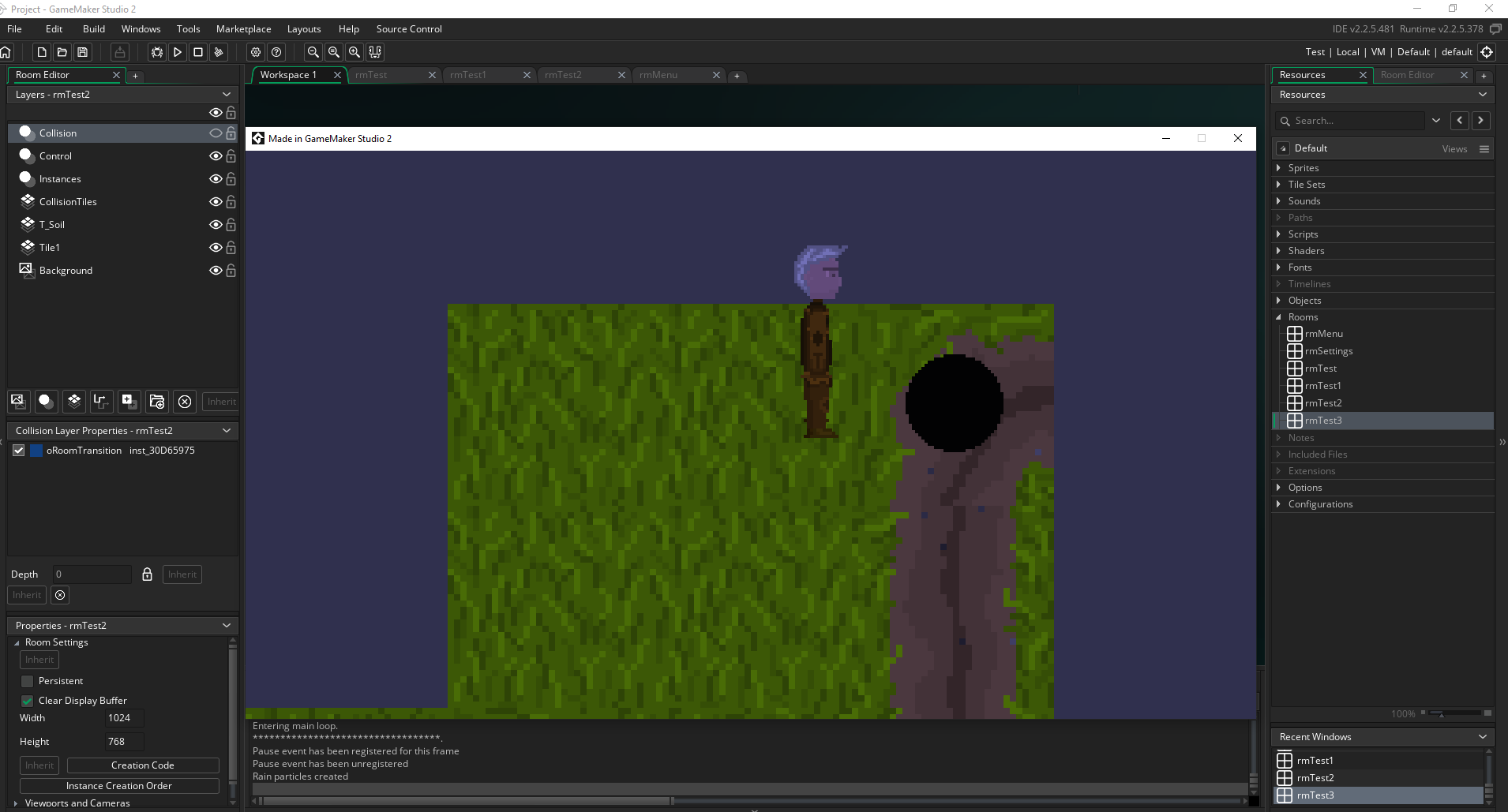Screen dimensions: 1508x812
Task: Expand the Sprites resource folder
Action: [1278, 168]
